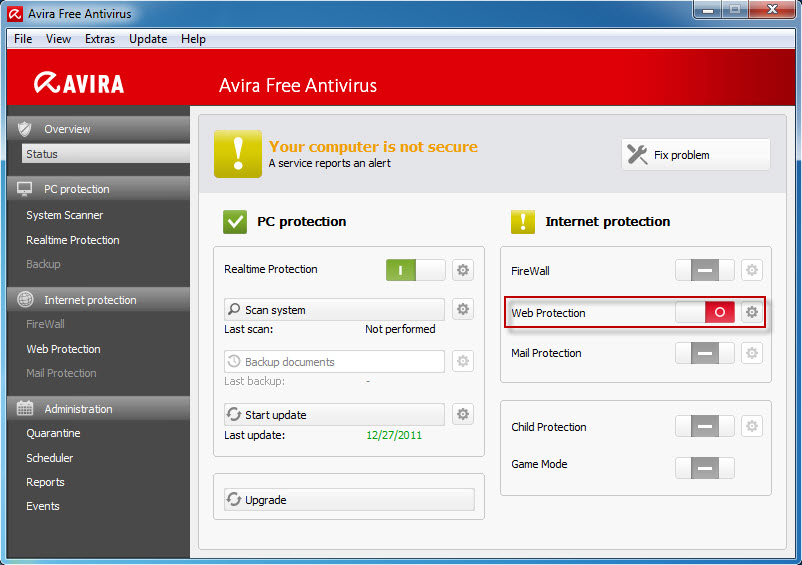Click the Administration calendar icon

click(x=25, y=409)
